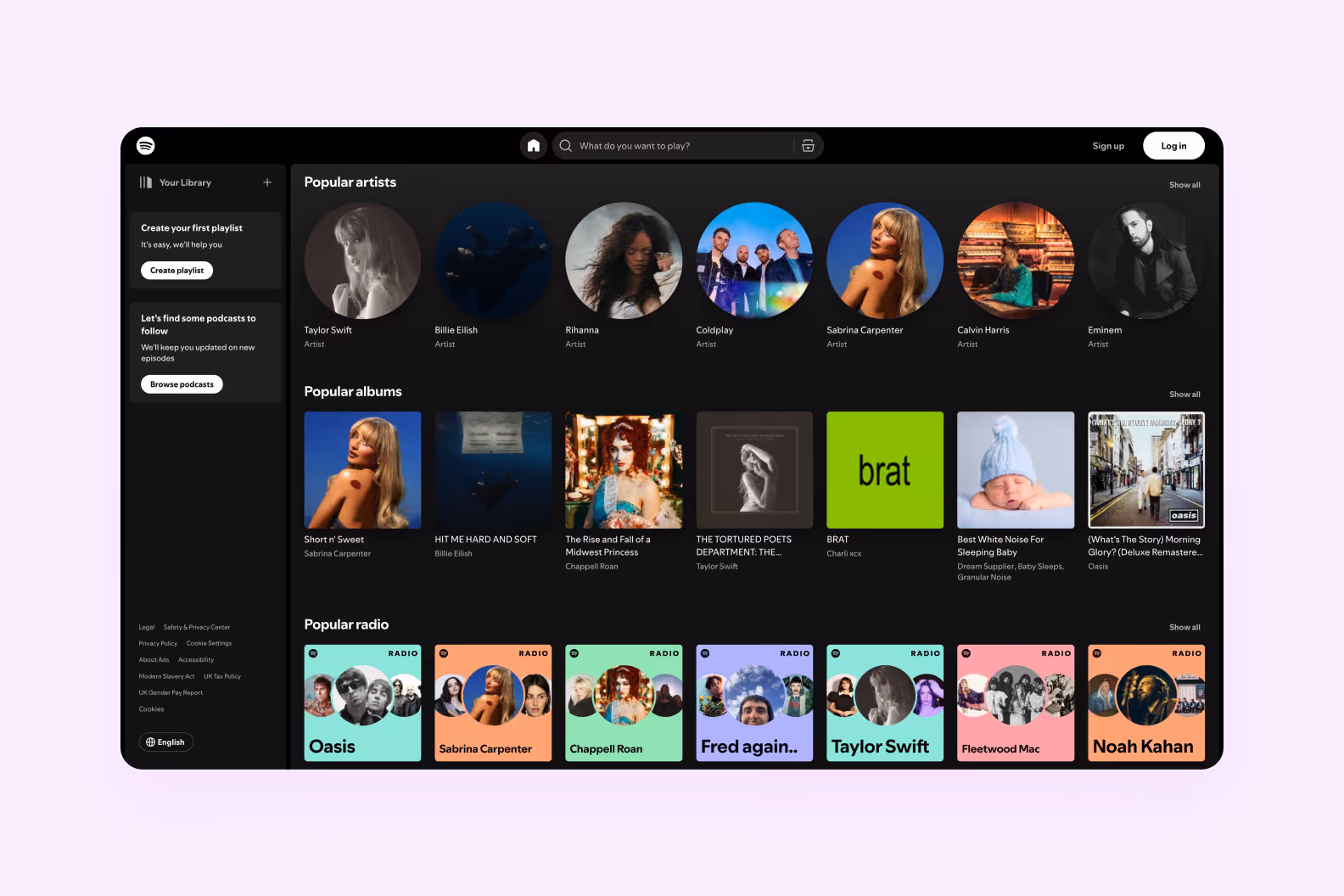Open Cookie Settings footer link
The height and width of the screenshot is (896, 1344).
coord(209,644)
